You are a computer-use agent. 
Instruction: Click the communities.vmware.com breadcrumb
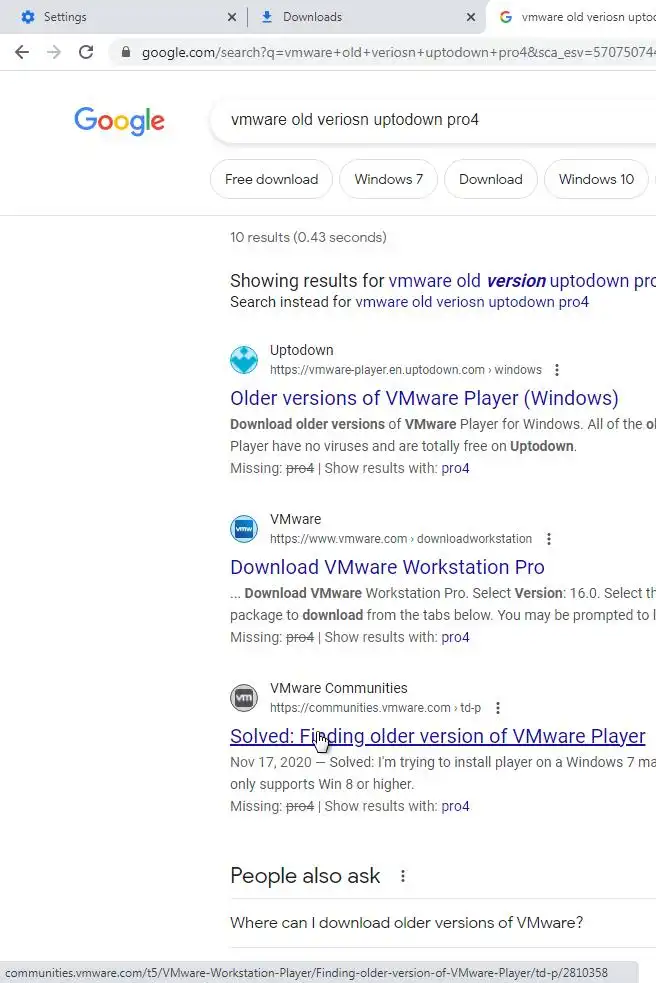(376, 708)
